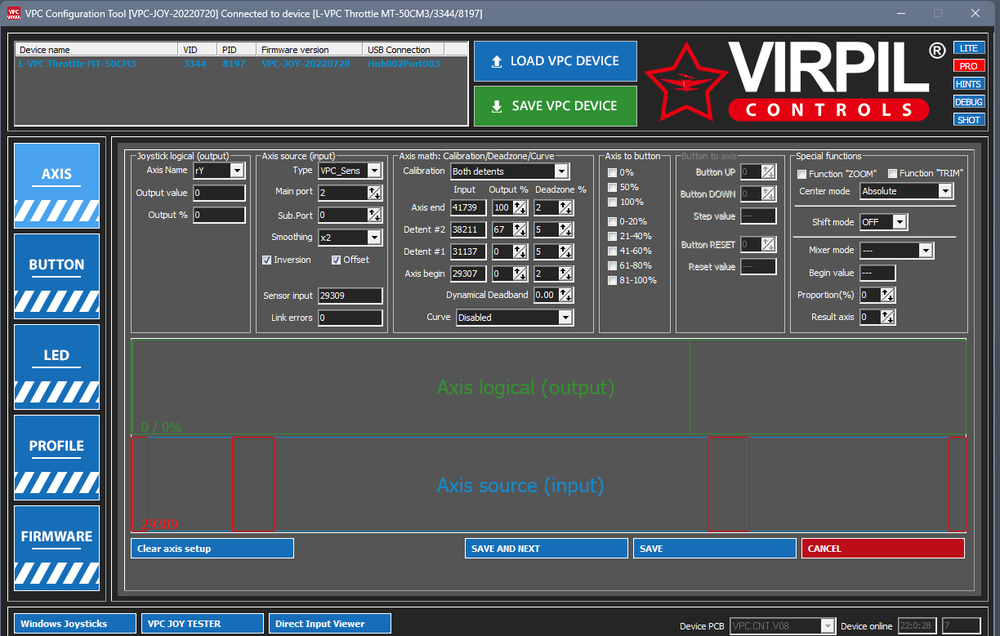Enable the 100% axis to button checkbox
Viewport: 1000px width, 636px height.
[612, 202]
